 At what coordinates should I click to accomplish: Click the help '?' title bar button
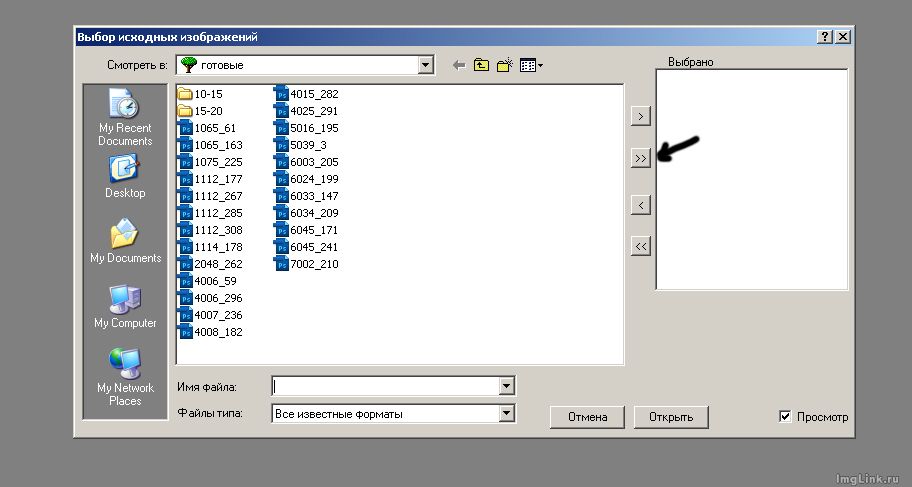824,37
